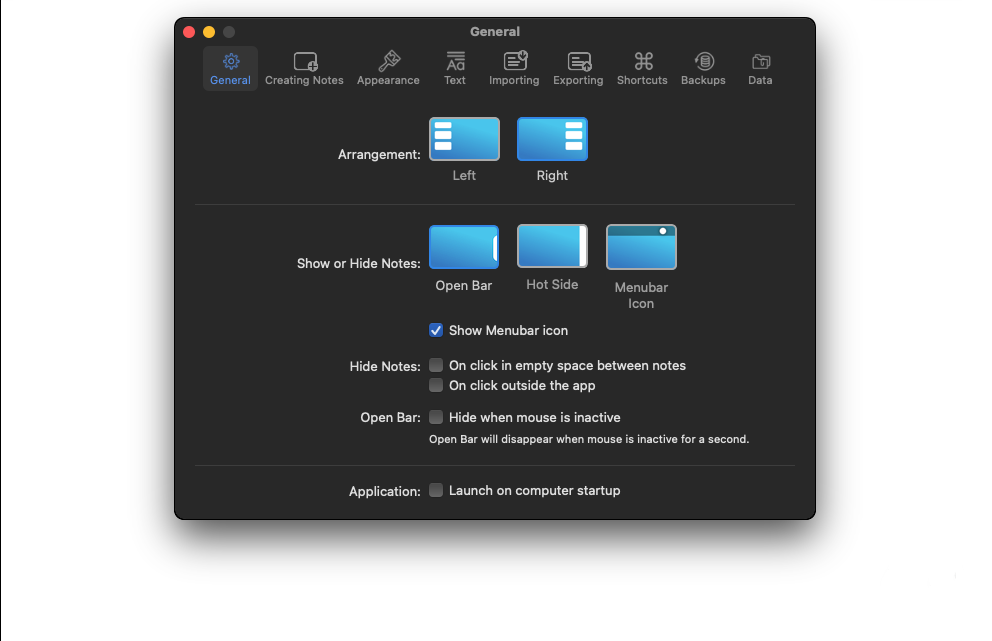Select the Open Bar display option
This screenshot has width=992, height=641.
(x=464, y=247)
